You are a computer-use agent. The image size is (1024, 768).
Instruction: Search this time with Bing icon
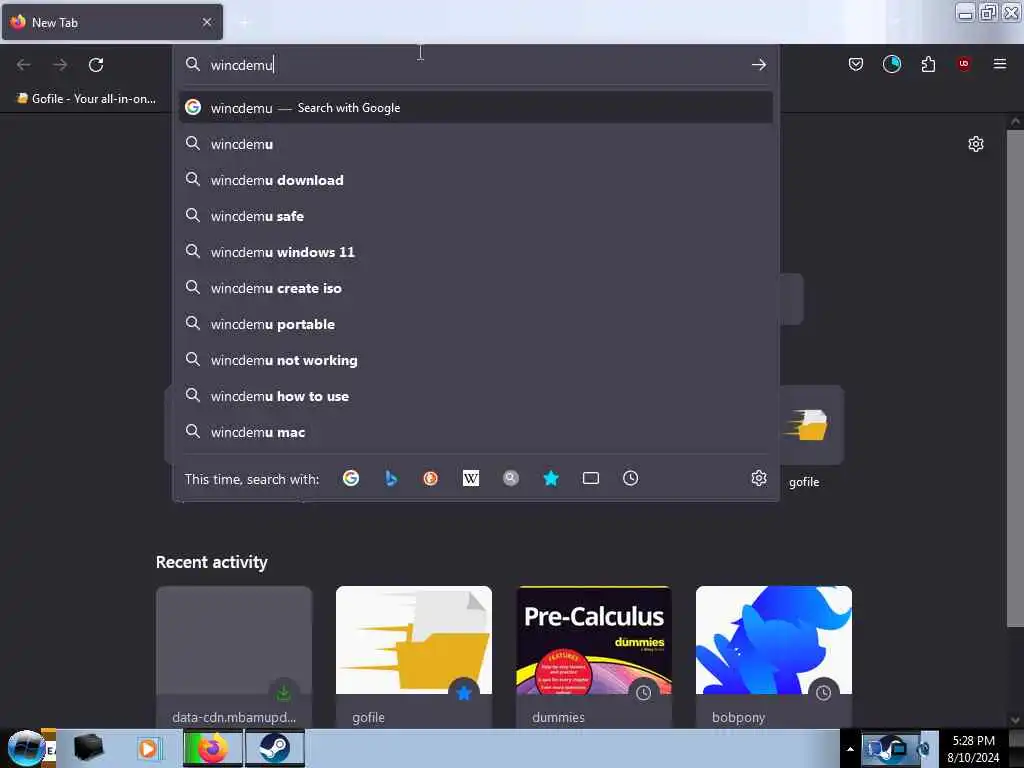coord(391,478)
